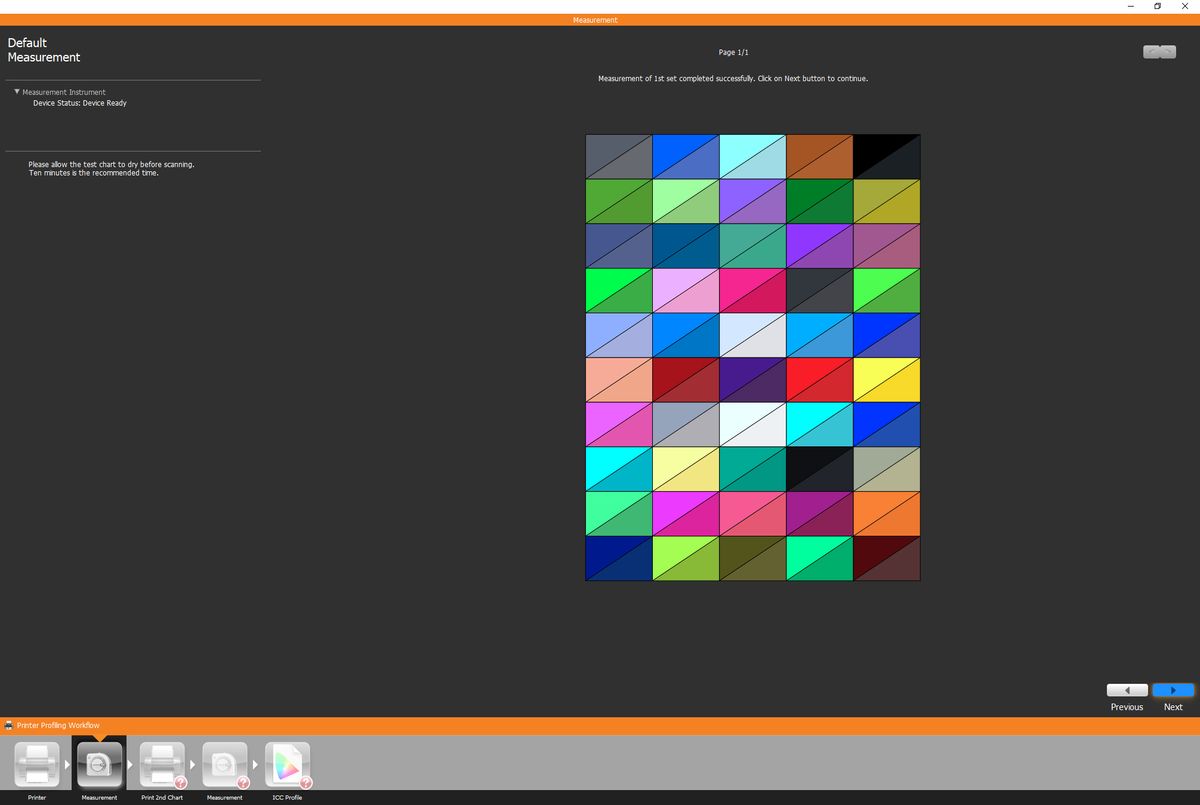Select the yellow patch on the right column
1200x805 pixels.
887,379
